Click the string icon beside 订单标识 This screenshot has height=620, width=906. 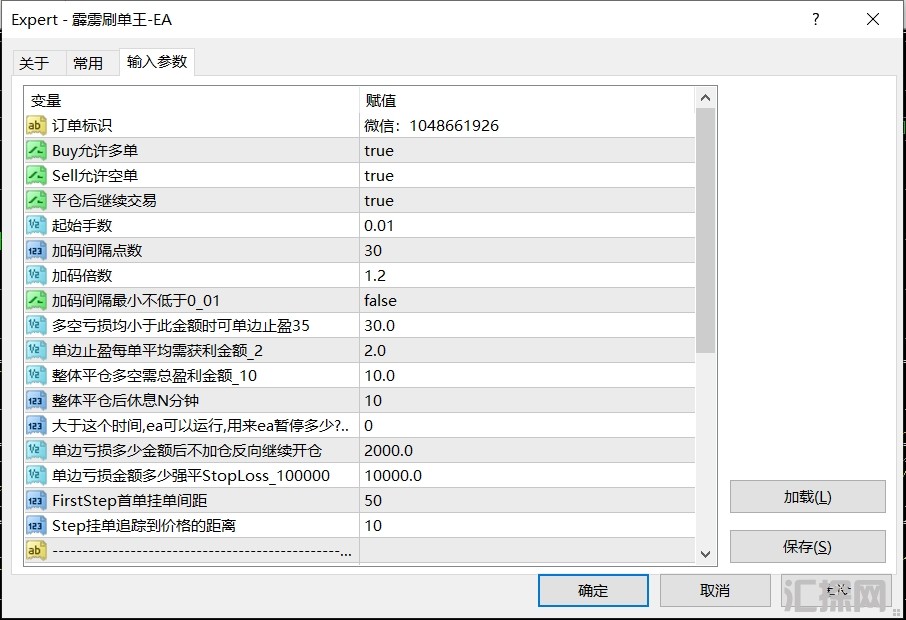pos(35,125)
